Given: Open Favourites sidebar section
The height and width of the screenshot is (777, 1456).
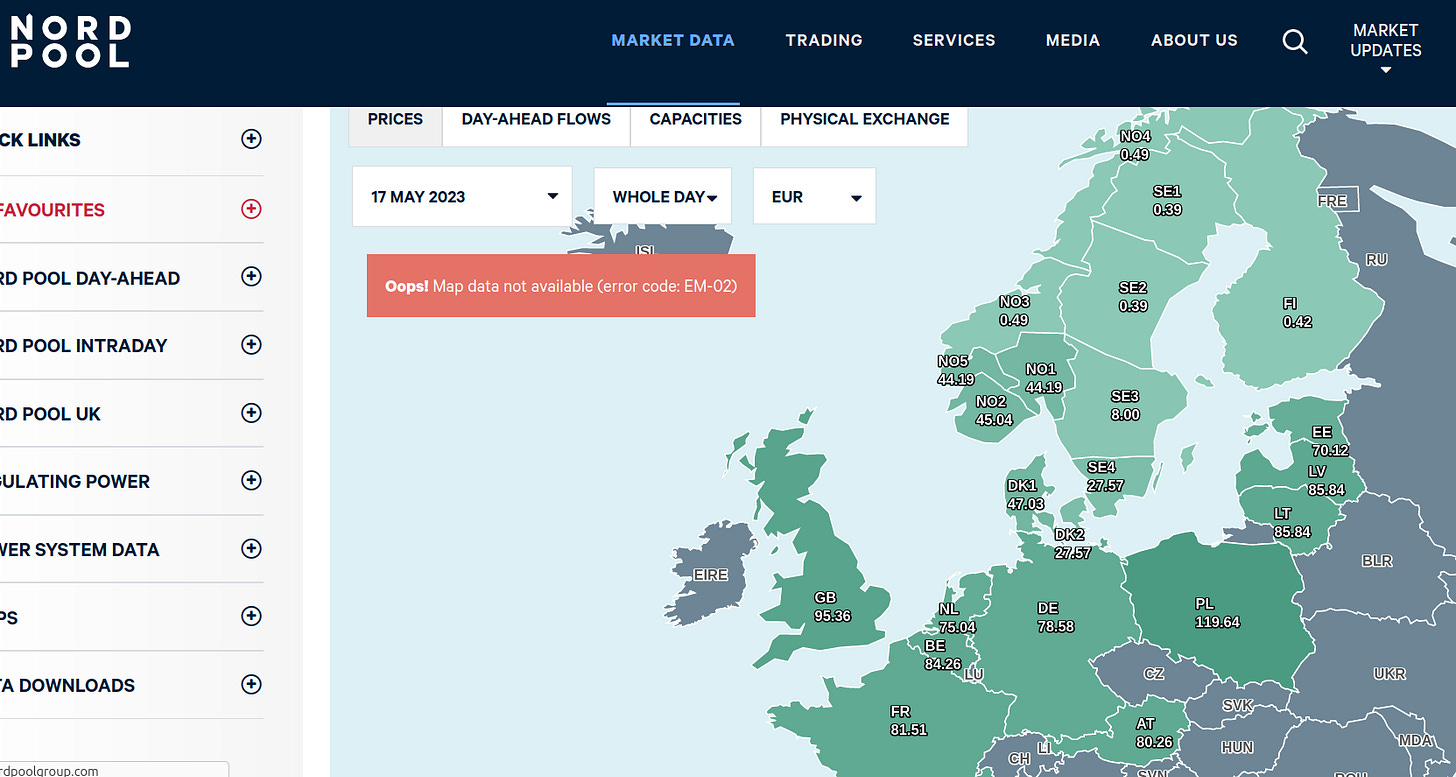Looking at the screenshot, I should (52, 210).
